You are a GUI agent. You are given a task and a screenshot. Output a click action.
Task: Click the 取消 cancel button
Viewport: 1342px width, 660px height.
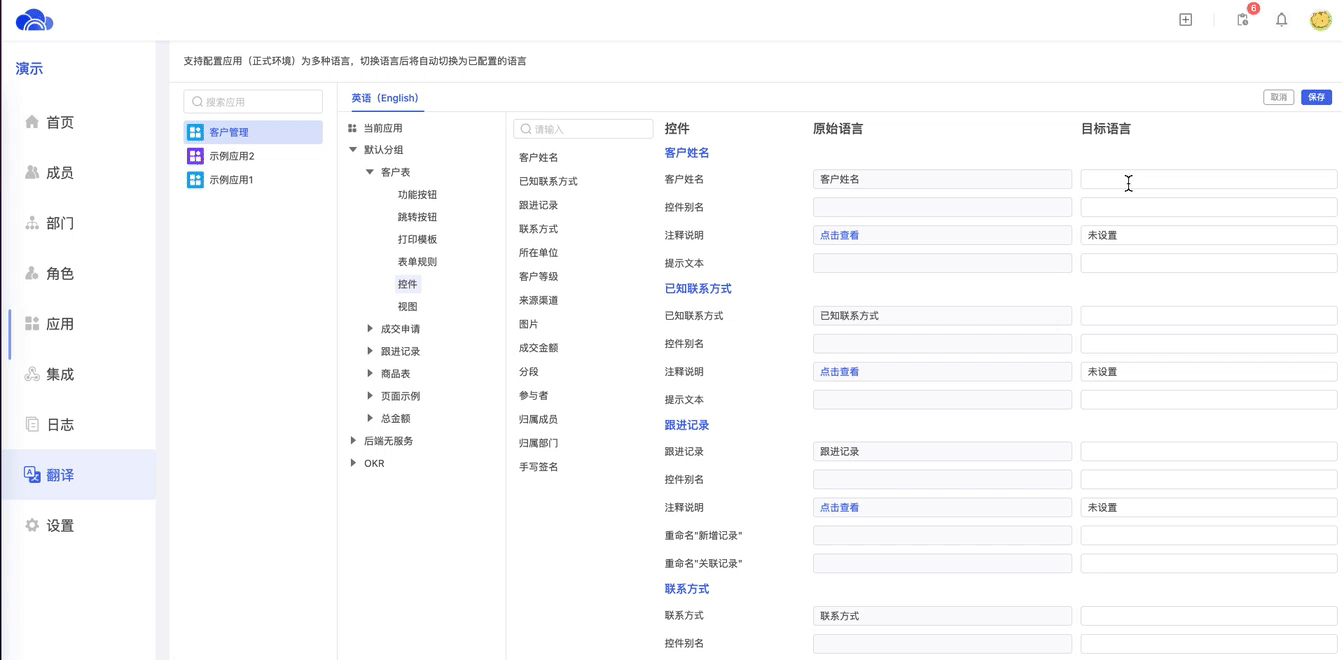pyautogui.click(x=1278, y=97)
